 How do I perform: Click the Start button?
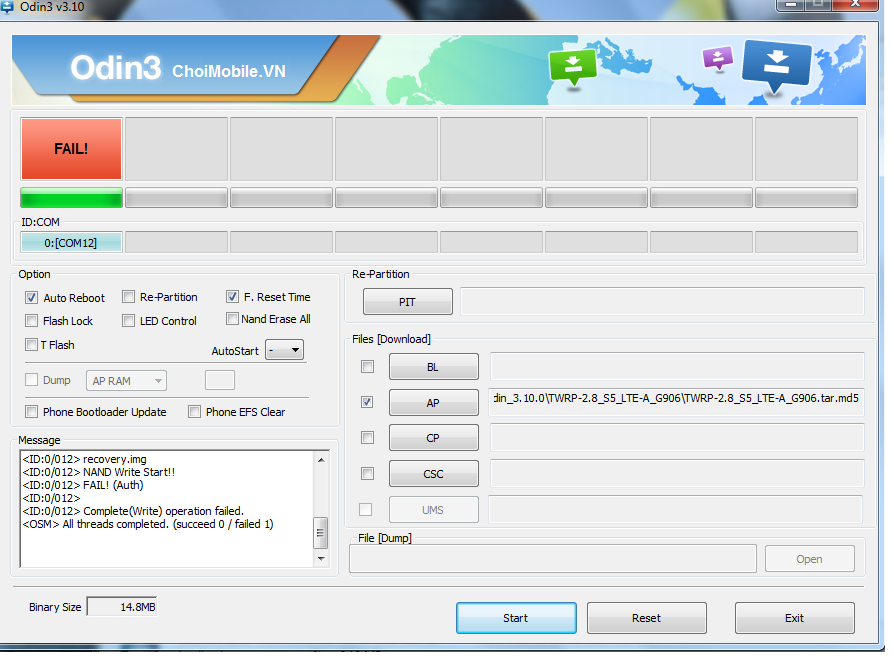pos(516,618)
